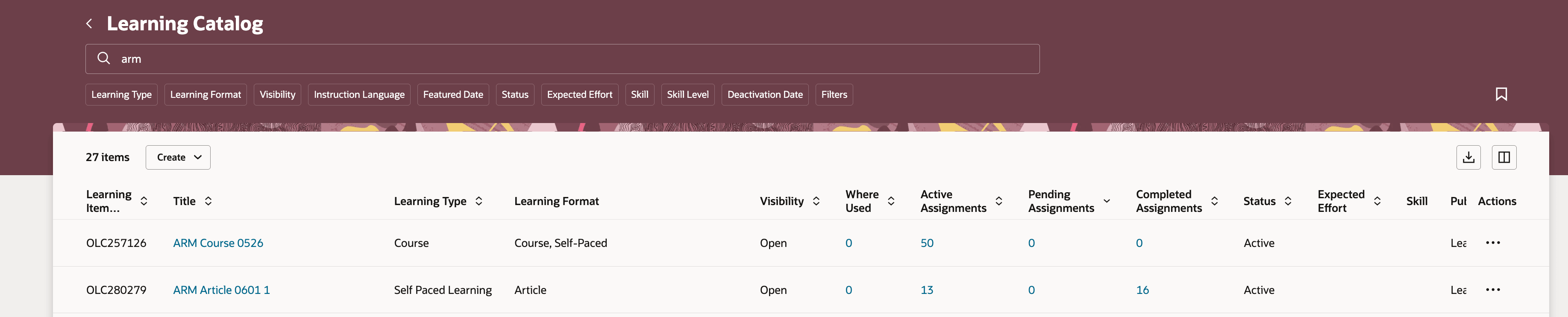Click the OLC257126 item number cell
The image size is (1568, 317).
116,243
